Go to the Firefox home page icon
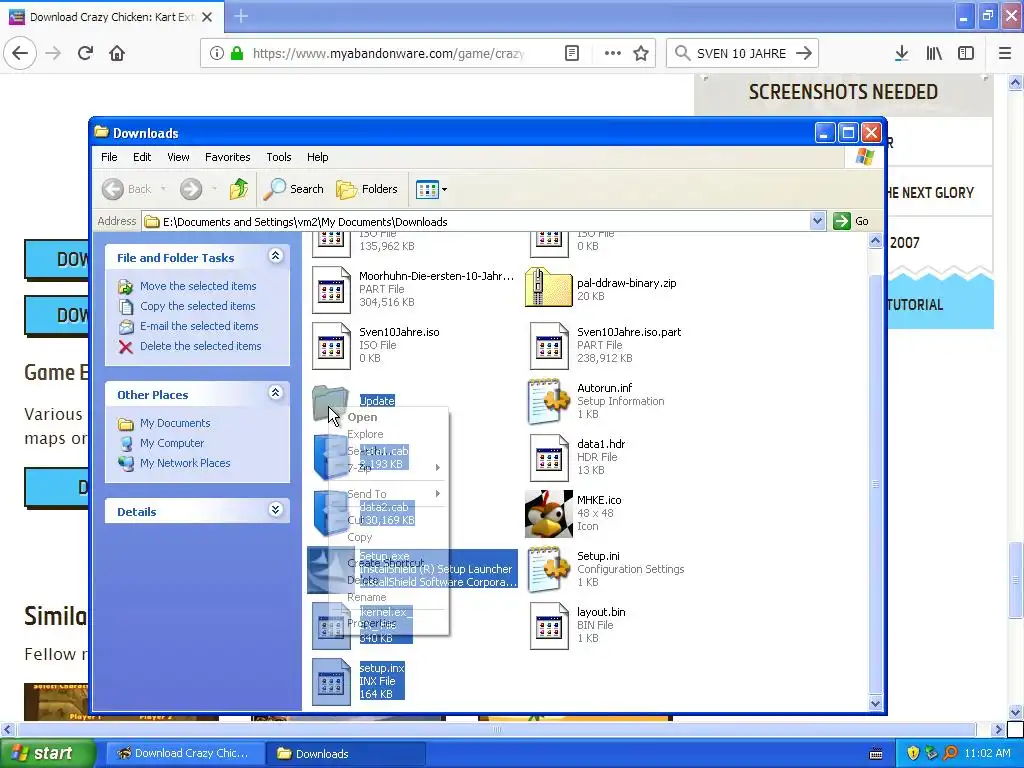This screenshot has height=768, width=1024. pyautogui.click(x=117, y=53)
